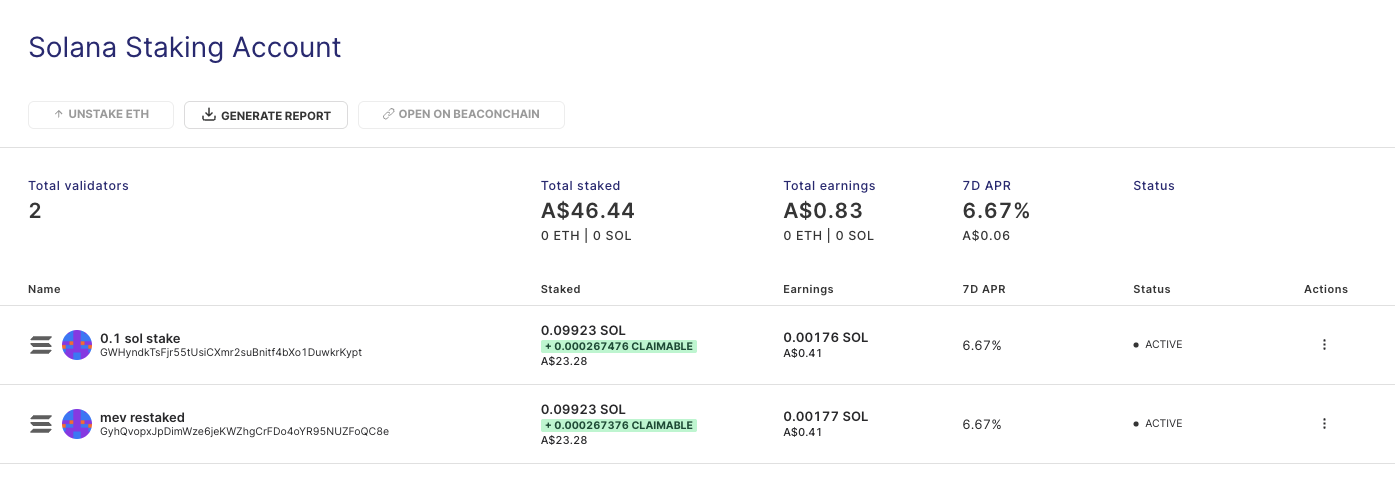Click total earnings value A$0.83
The width and height of the screenshot is (1395, 479).
click(x=823, y=211)
